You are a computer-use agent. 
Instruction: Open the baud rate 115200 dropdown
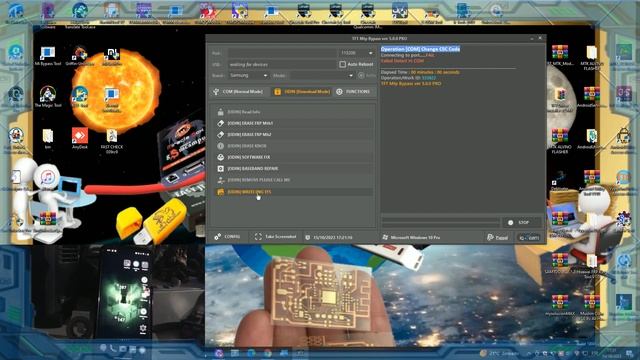(x=356, y=53)
